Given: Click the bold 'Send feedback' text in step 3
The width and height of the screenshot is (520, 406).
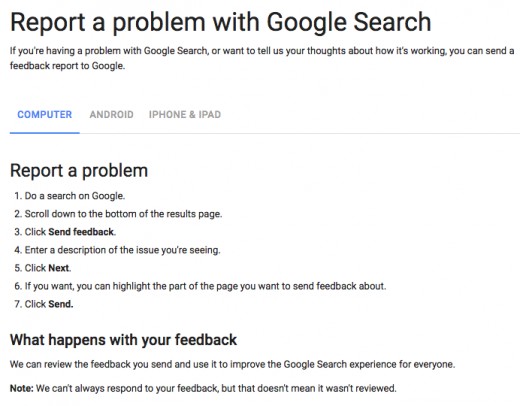Looking at the screenshot, I should coord(81,232).
